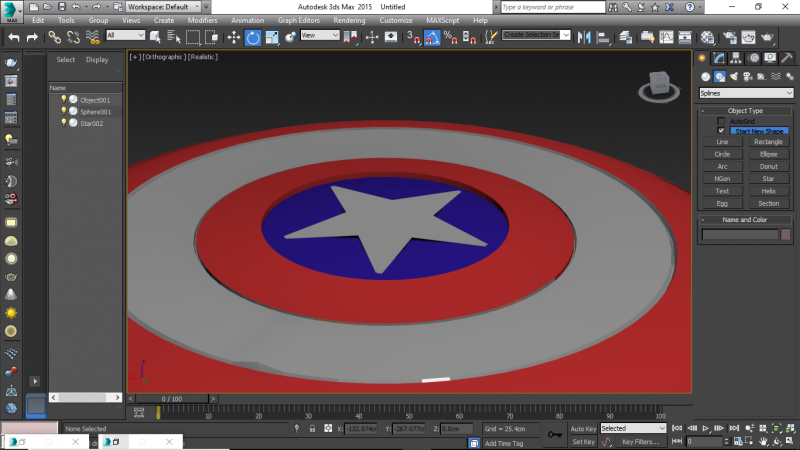The width and height of the screenshot is (800, 450).
Task: Open the reference coordinate View dropdown
Action: tap(320, 35)
